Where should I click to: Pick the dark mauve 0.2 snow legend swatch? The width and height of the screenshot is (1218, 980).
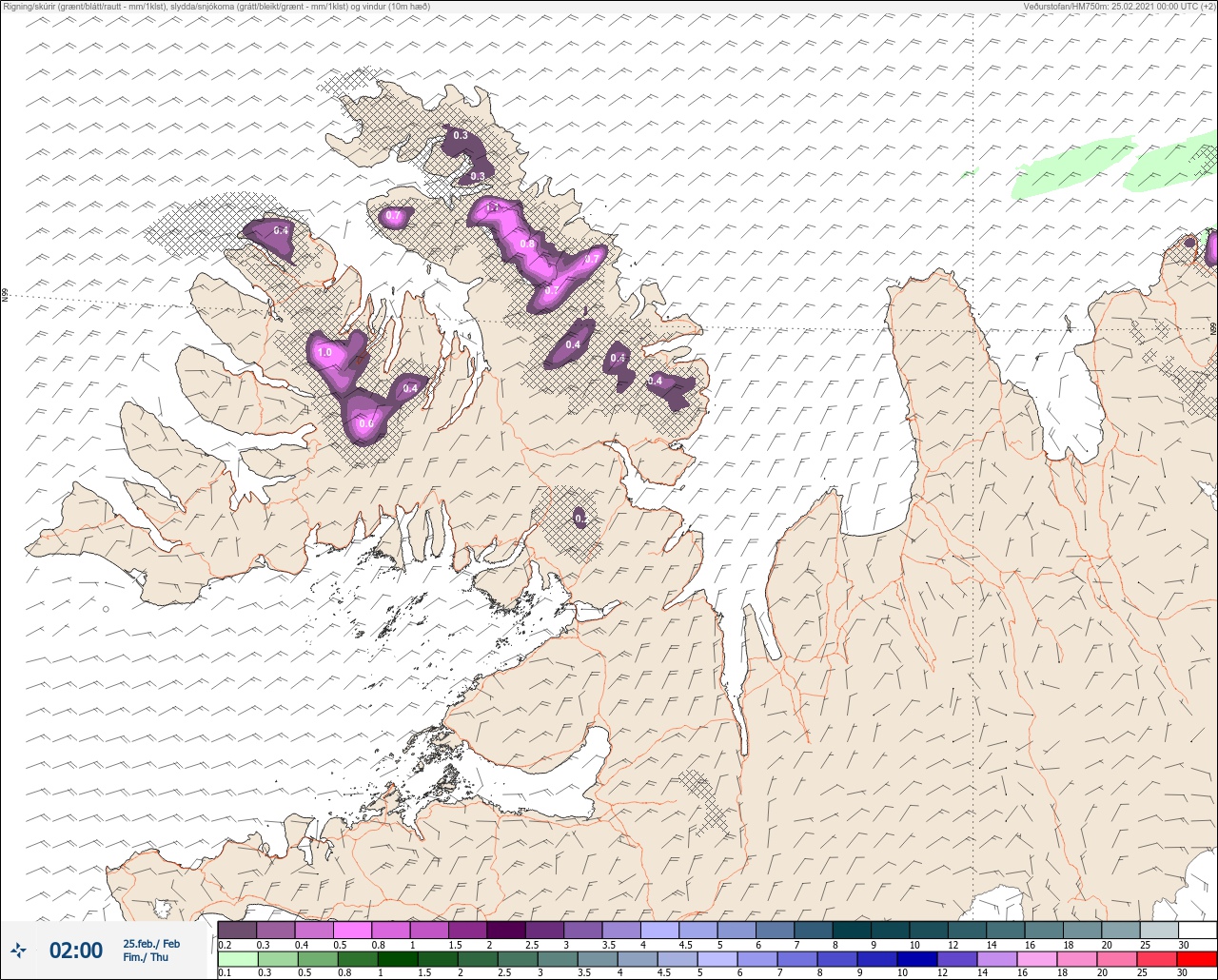point(237,930)
